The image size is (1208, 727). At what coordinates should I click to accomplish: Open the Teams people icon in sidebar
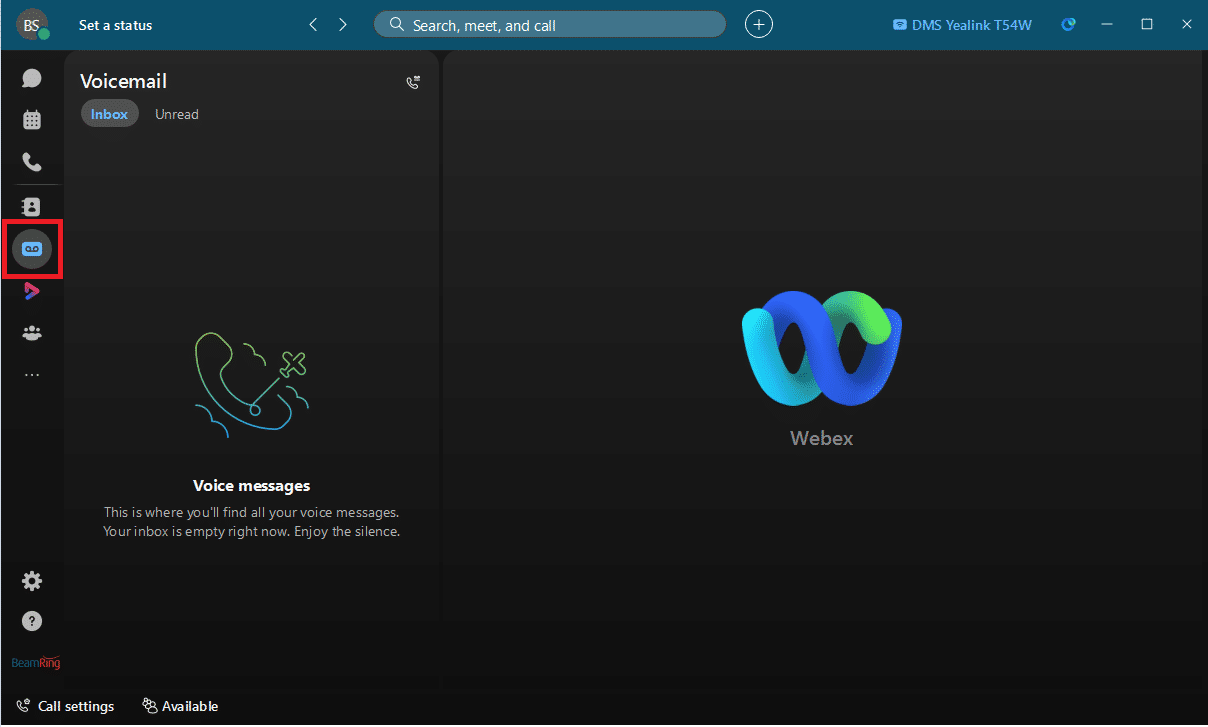32,333
